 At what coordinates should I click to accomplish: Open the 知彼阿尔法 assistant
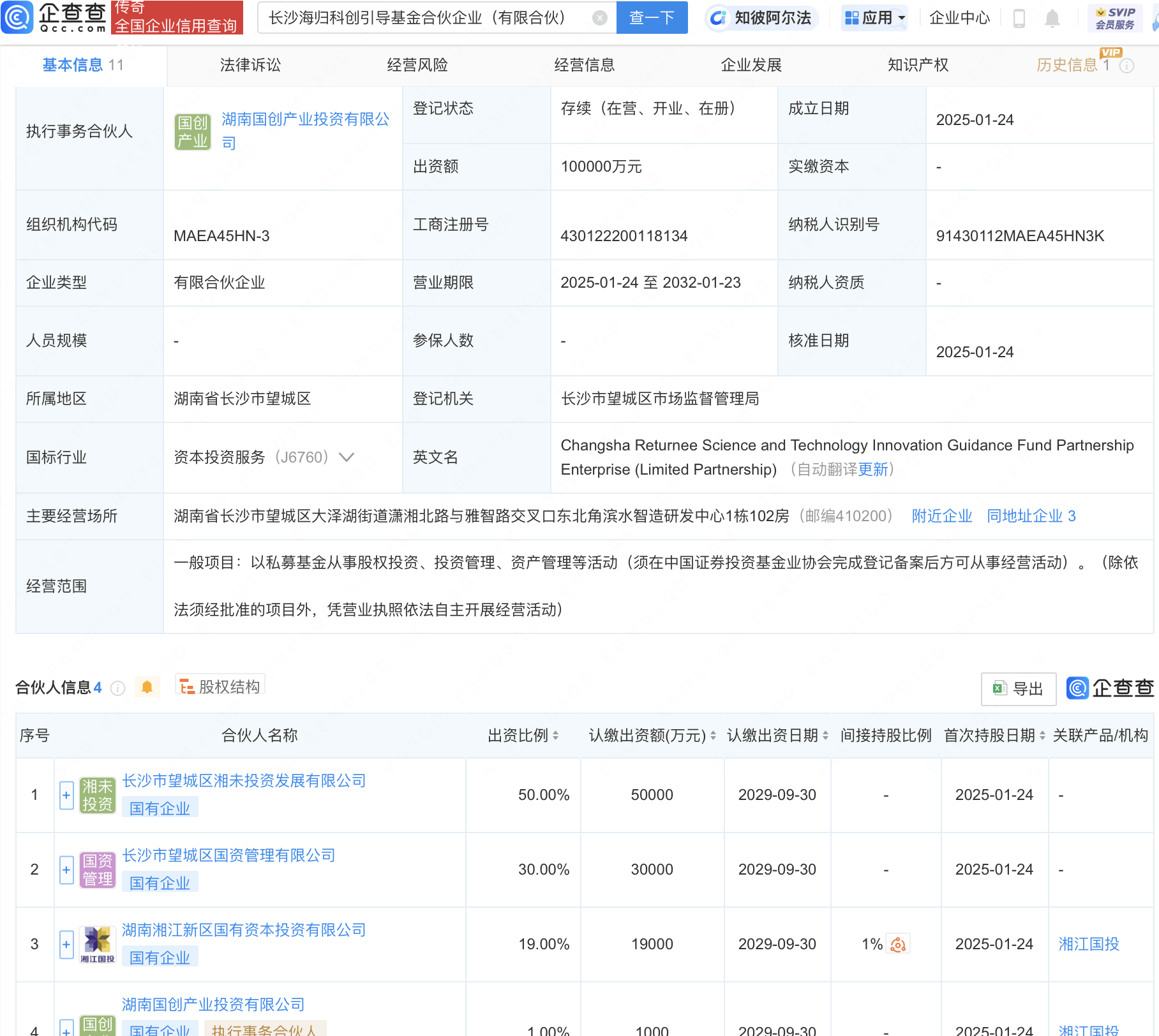[x=761, y=18]
